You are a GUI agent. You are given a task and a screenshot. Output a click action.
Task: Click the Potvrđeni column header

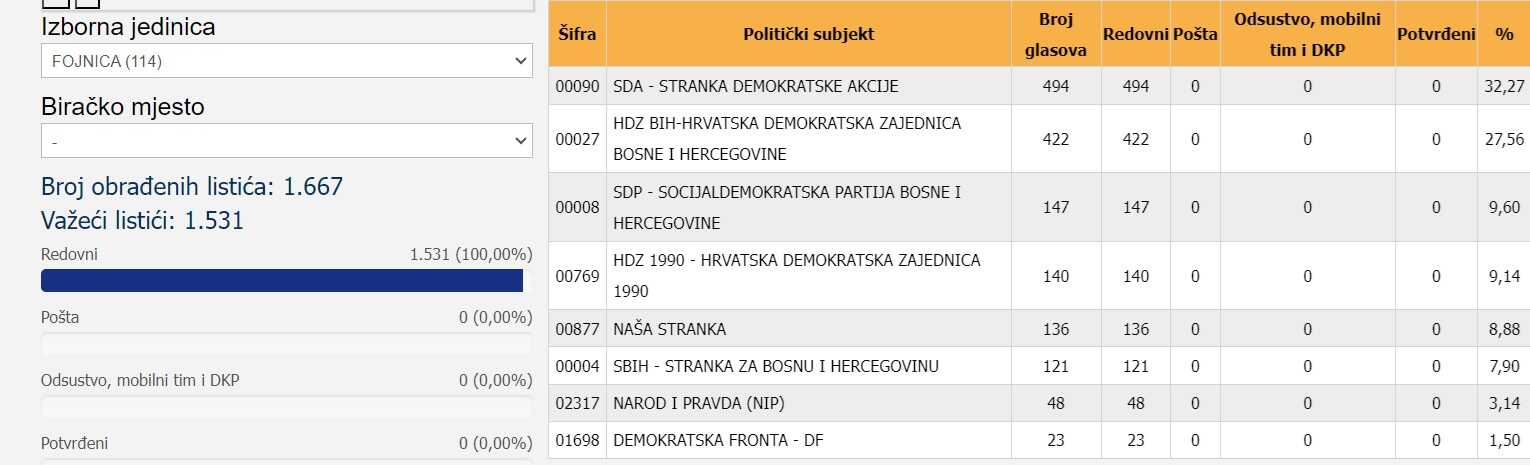1436,34
